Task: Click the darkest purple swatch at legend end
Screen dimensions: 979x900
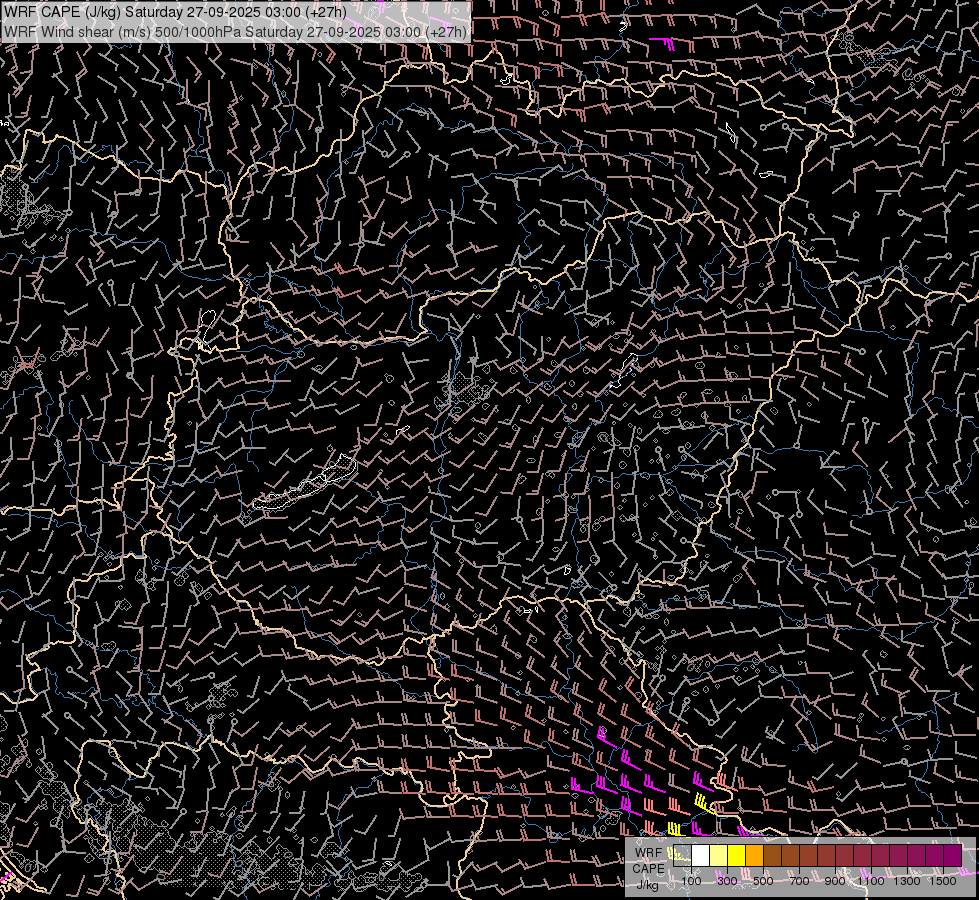Action: click(x=952, y=856)
